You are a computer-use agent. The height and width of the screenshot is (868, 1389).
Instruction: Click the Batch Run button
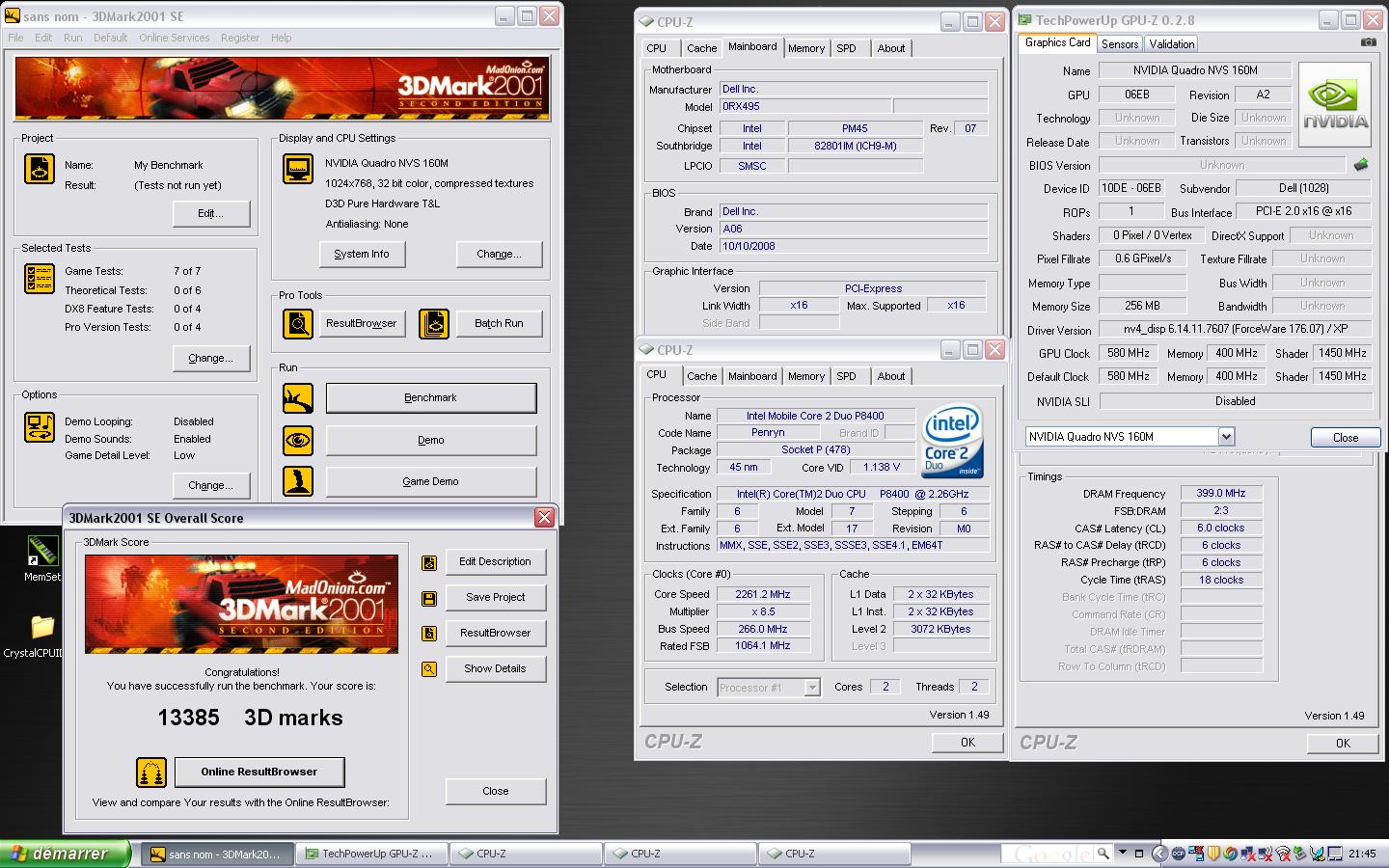(x=499, y=323)
